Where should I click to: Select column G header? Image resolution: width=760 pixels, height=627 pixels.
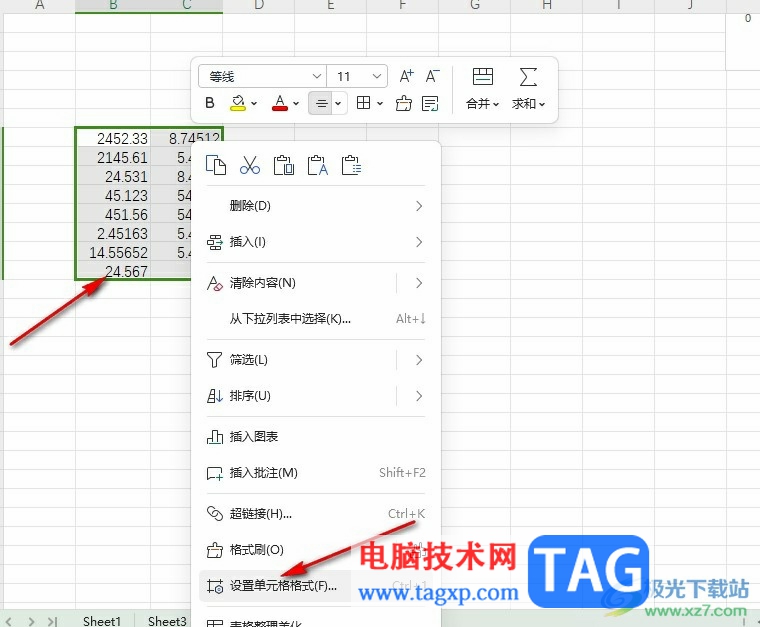click(x=475, y=6)
